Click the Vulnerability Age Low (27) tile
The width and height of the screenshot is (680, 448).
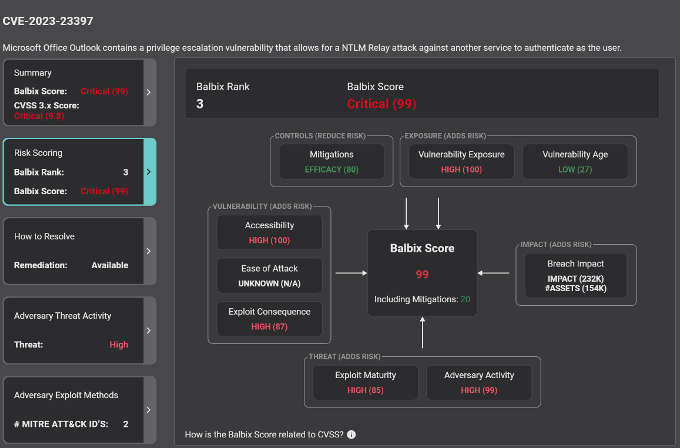575,161
